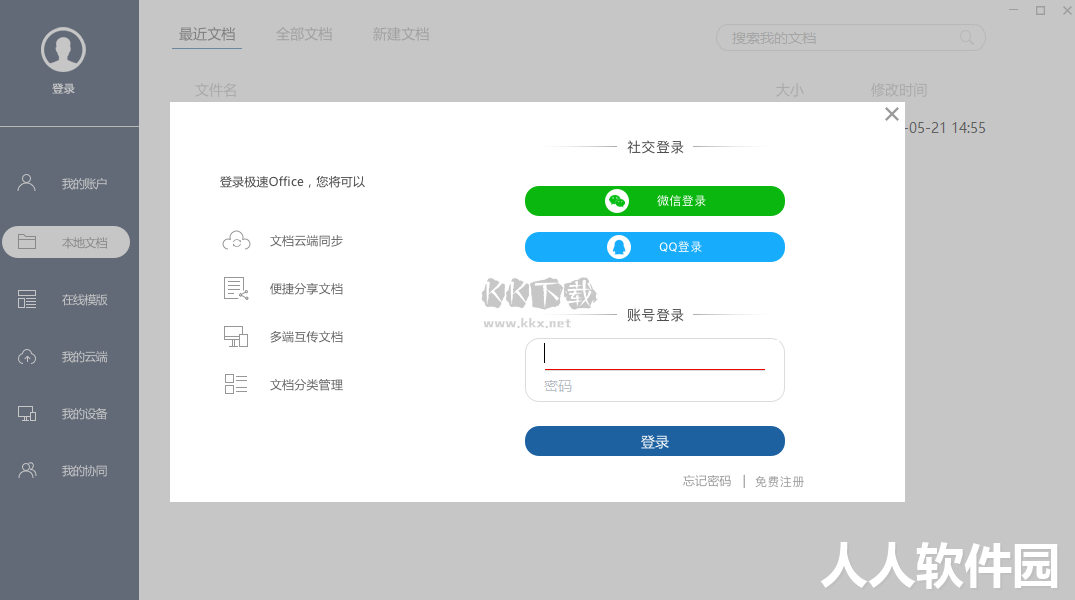Focus the search my documents field

pyautogui.click(x=851, y=38)
